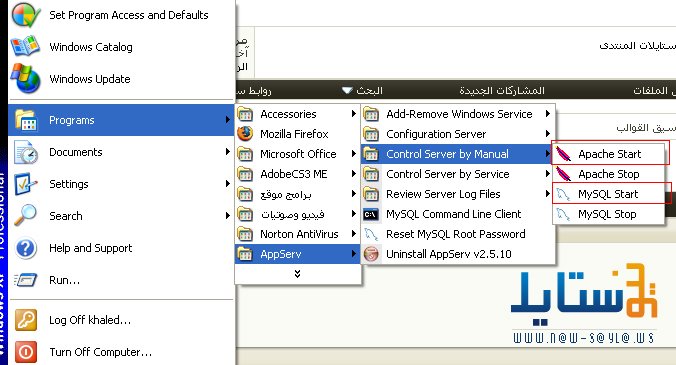Image resolution: width=676 pixels, height=365 pixels.
Task: Click the Mozilla Firefox icon
Action: click(245, 134)
